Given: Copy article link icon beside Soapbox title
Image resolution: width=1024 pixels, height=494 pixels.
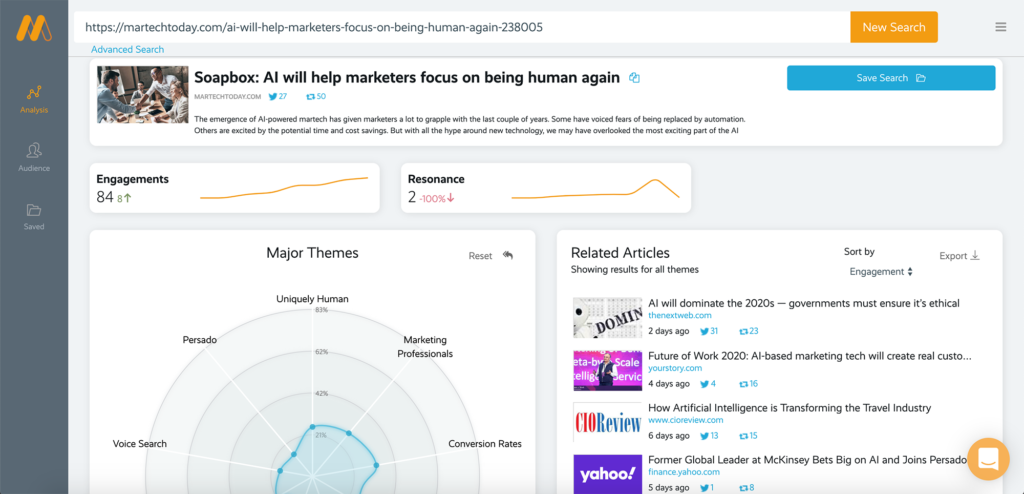Looking at the screenshot, I should pos(634,78).
